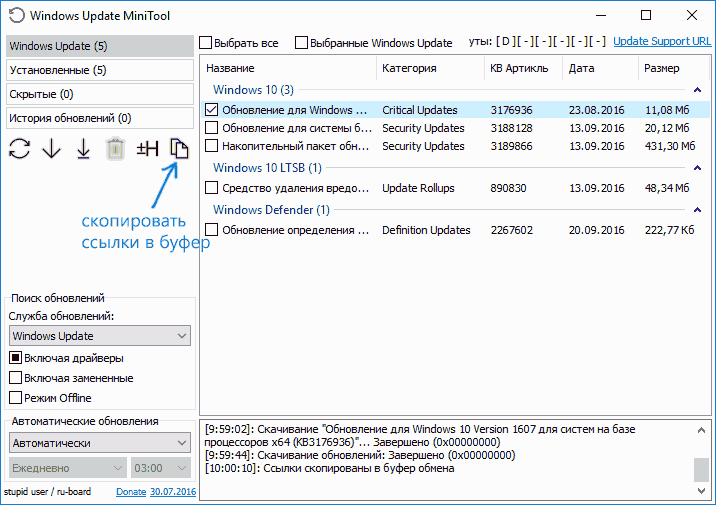Viewport: 716px width, 505px height.
Task: Click the 'Windows 10 (3)' group title
Action: coord(253,90)
